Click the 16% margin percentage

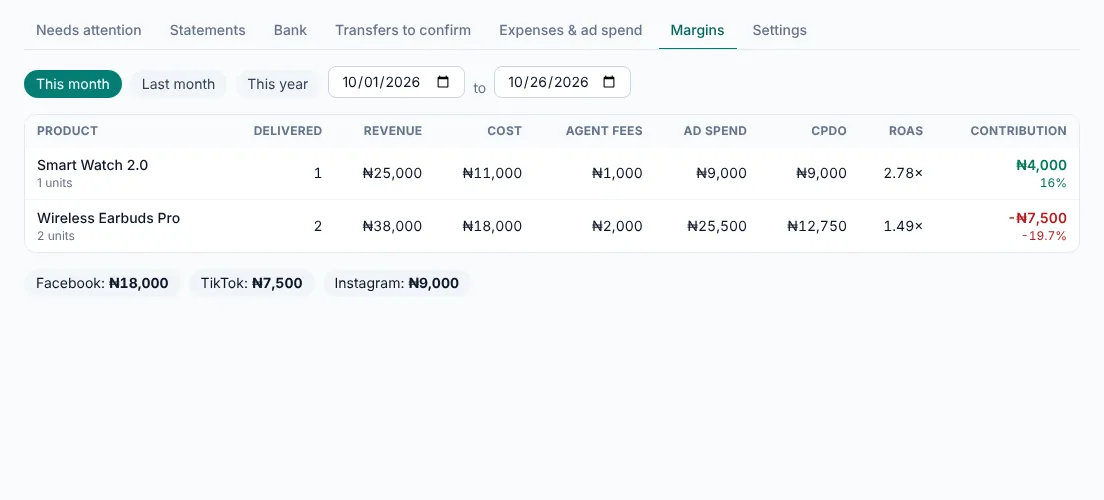pos(1053,183)
